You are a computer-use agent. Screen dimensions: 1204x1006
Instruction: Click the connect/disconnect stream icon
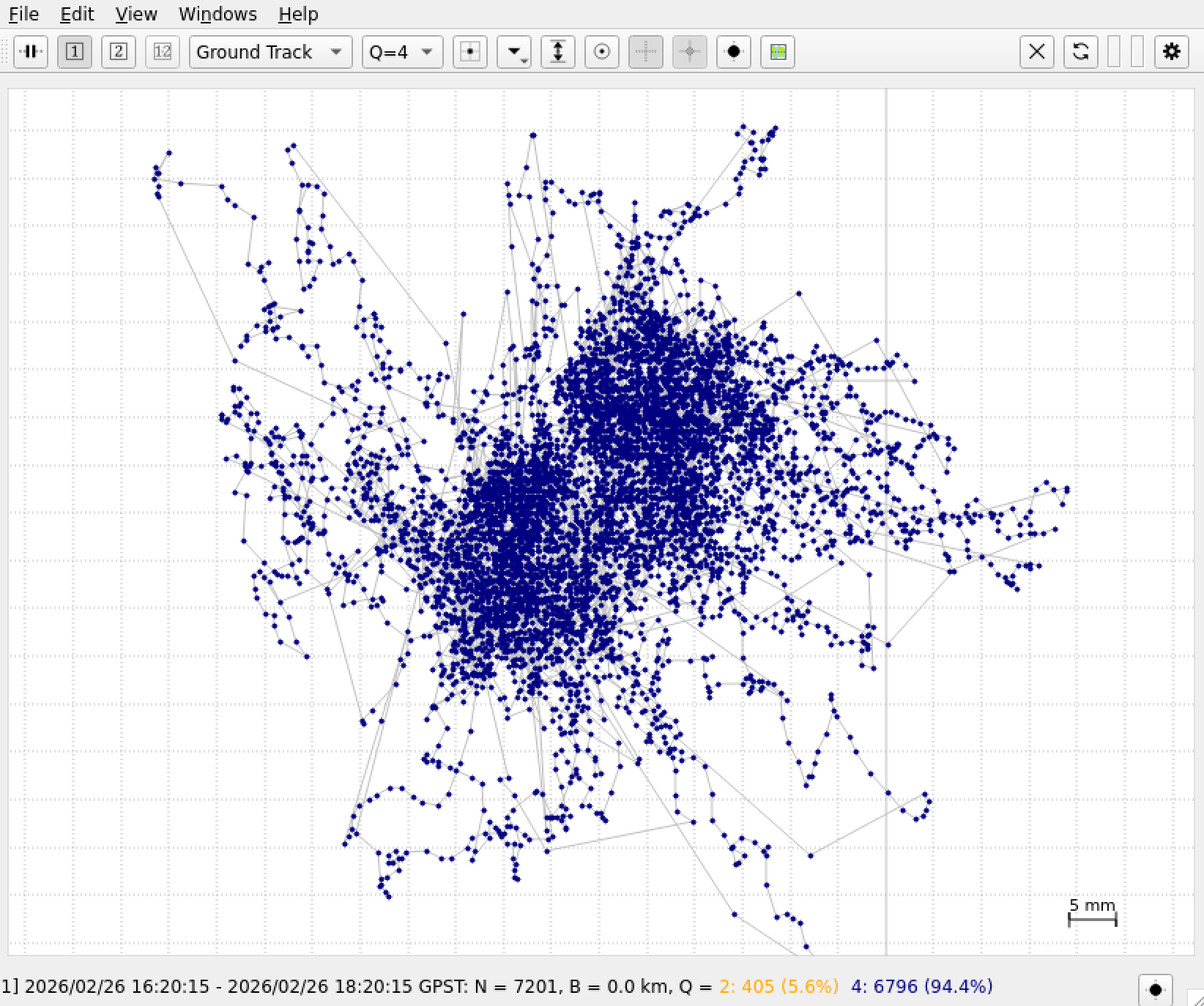click(31, 52)
